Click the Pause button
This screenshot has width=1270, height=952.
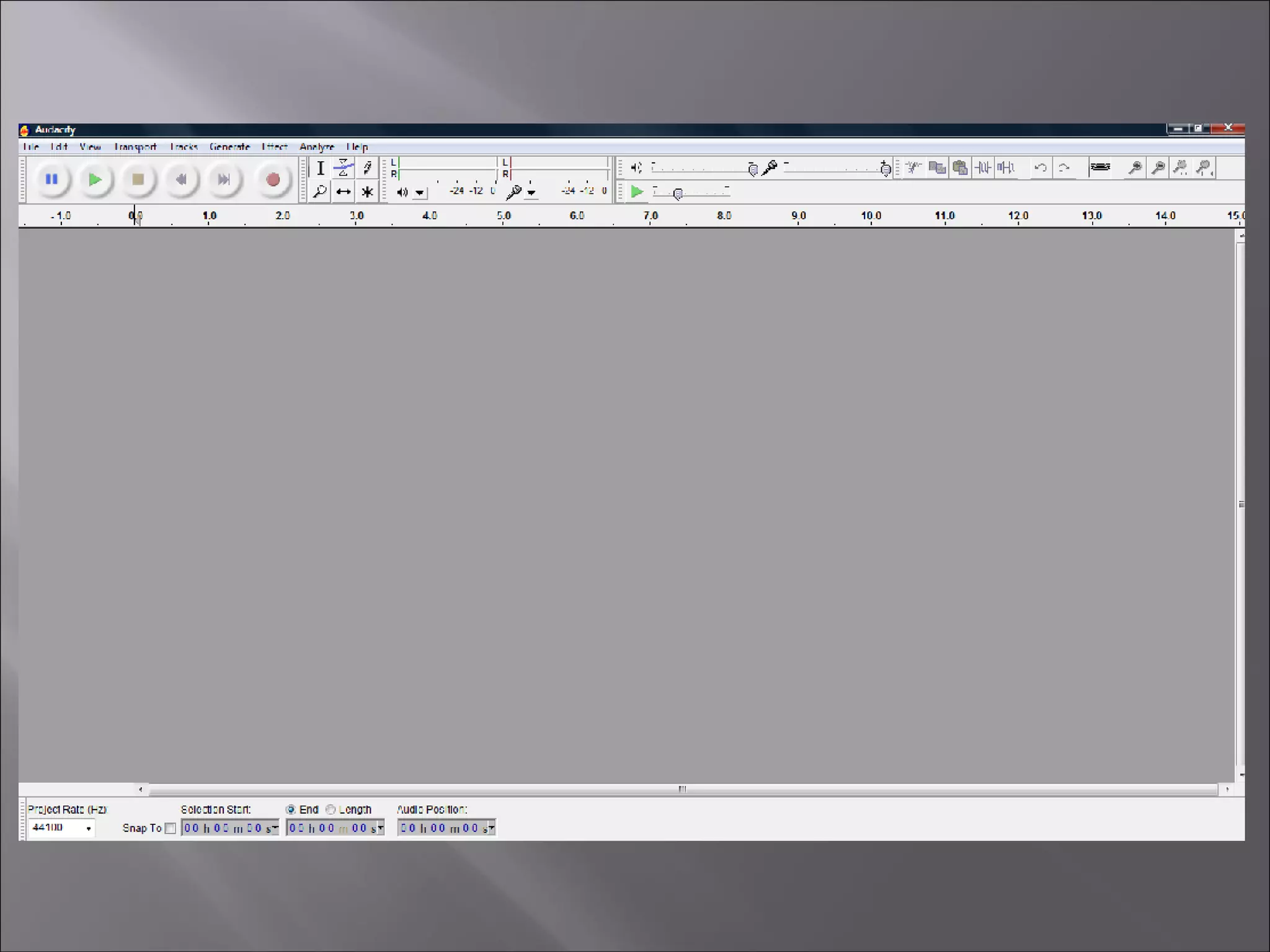[51, 180]
